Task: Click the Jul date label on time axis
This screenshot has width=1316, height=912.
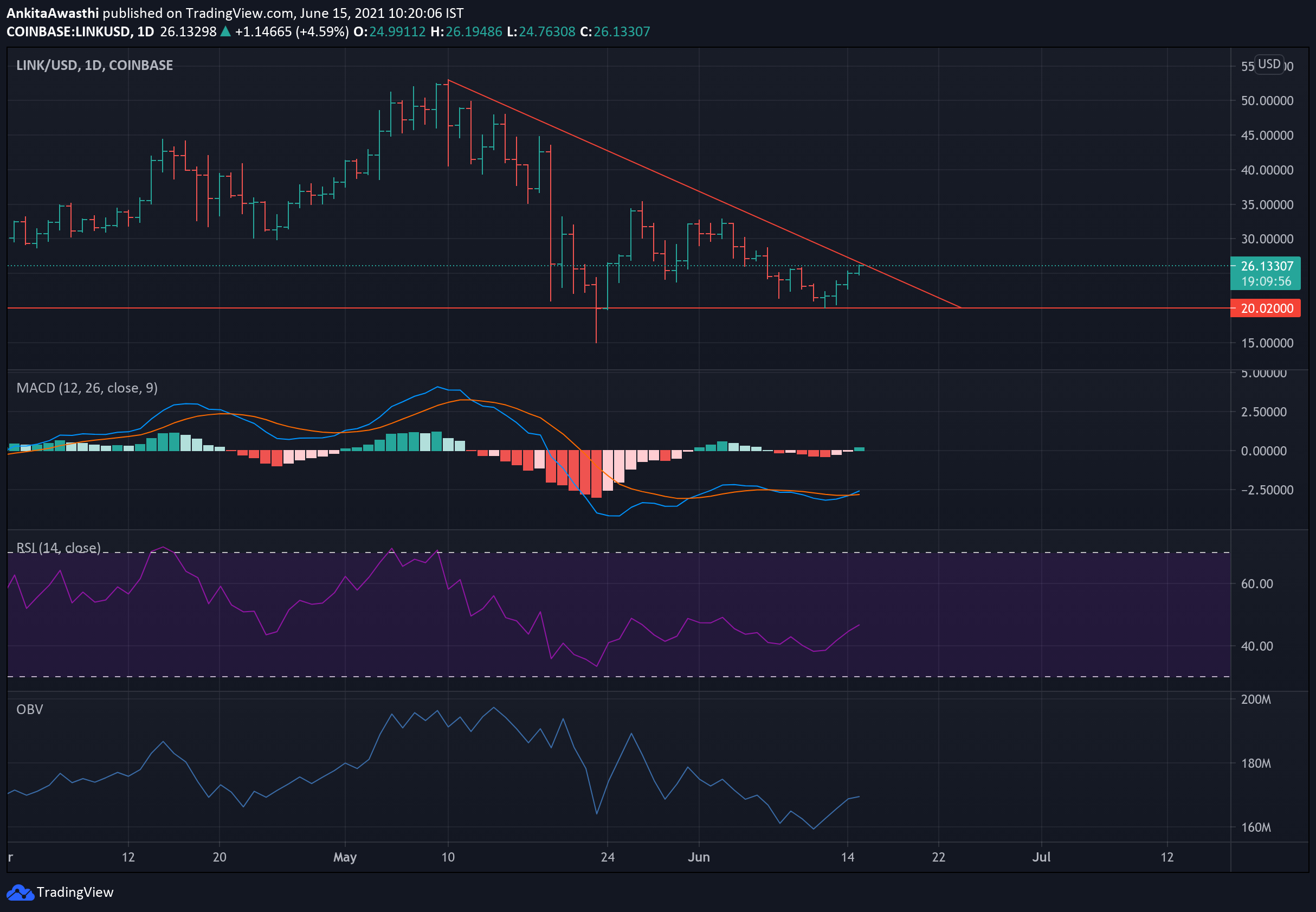Action: [x=1041, y=857]
